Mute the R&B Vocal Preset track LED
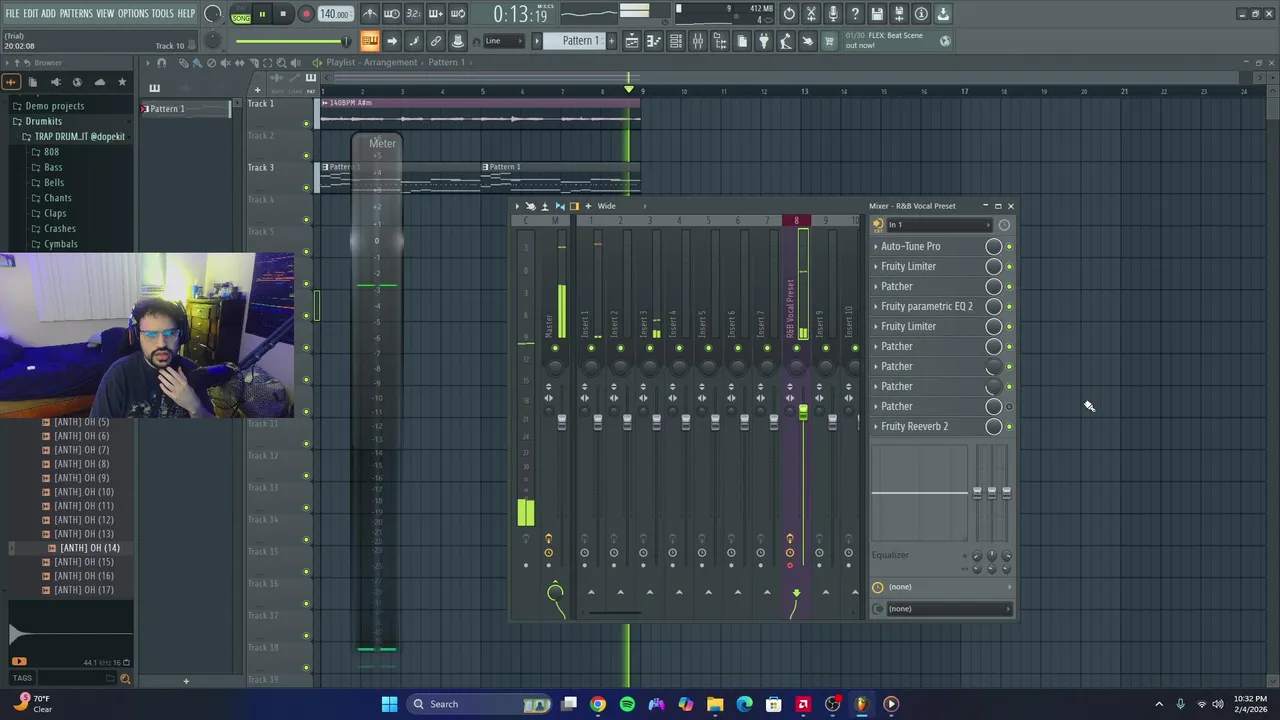Image resolution: width=1280 pixels, height=720 pixels. click(x=796, y=348)
